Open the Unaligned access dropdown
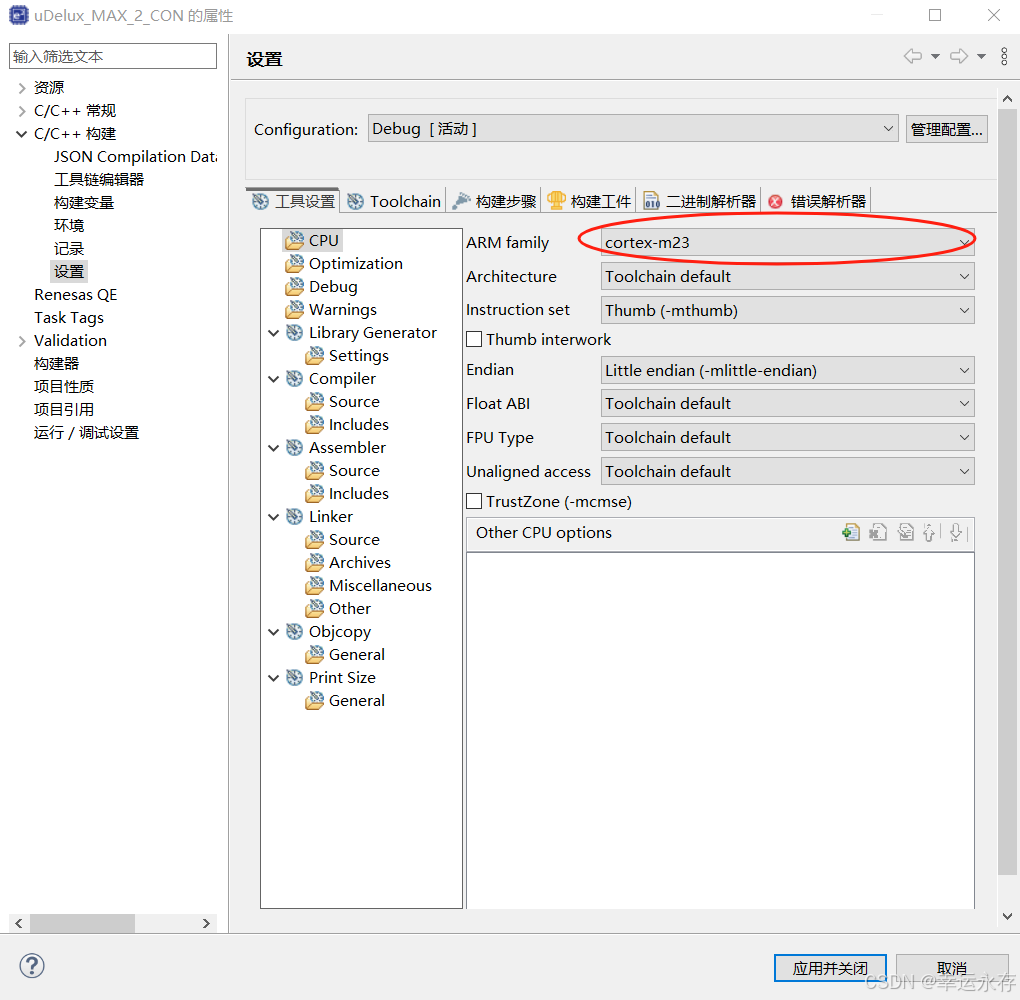This screenshot has width=1020, height=1000. point(787,471)
